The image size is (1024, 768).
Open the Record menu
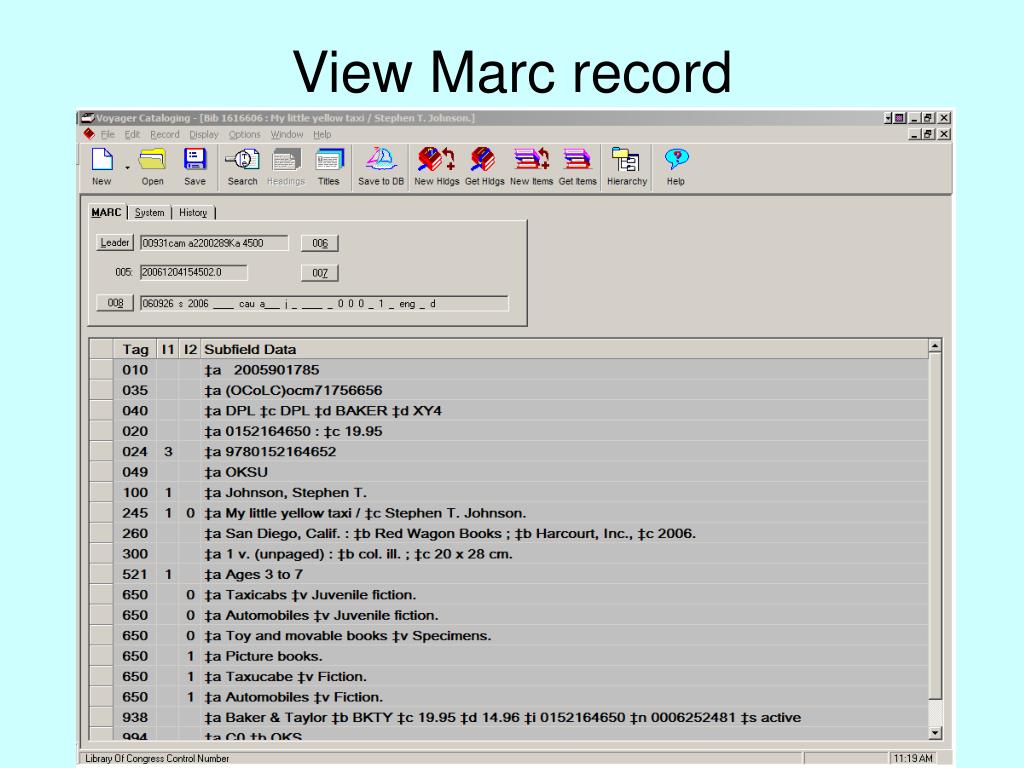coord(165,135)
